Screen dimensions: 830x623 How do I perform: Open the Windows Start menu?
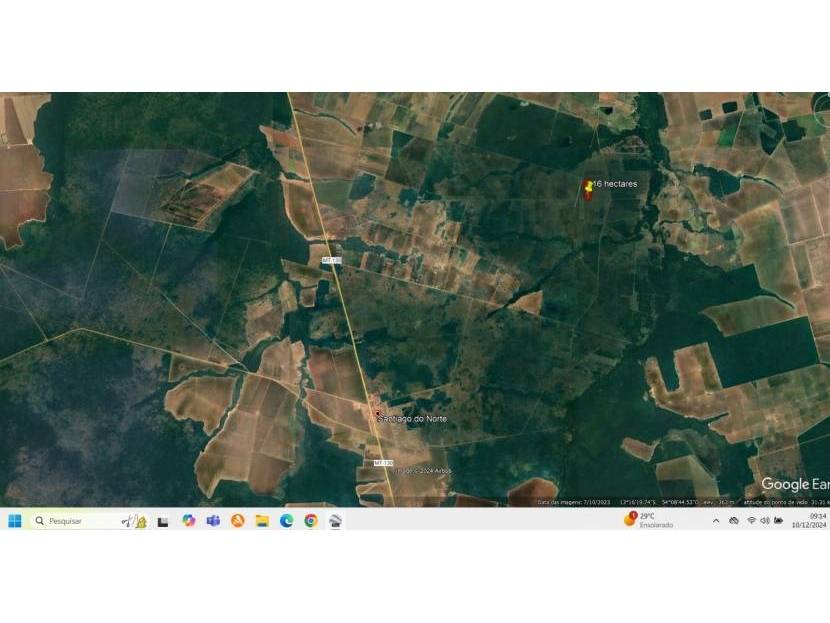15,521
